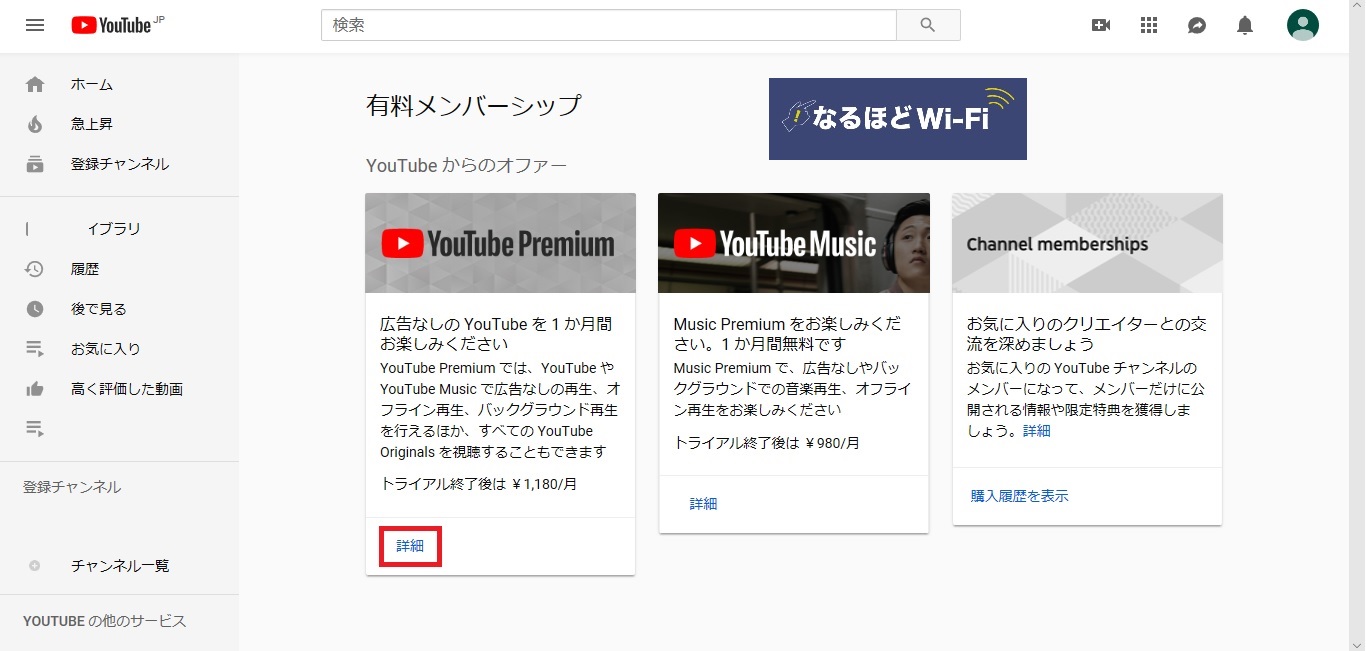Open the ホーム (Home) icon in the sidebar
Screen dimensions: 1366x651
click(x=35, y=84)
